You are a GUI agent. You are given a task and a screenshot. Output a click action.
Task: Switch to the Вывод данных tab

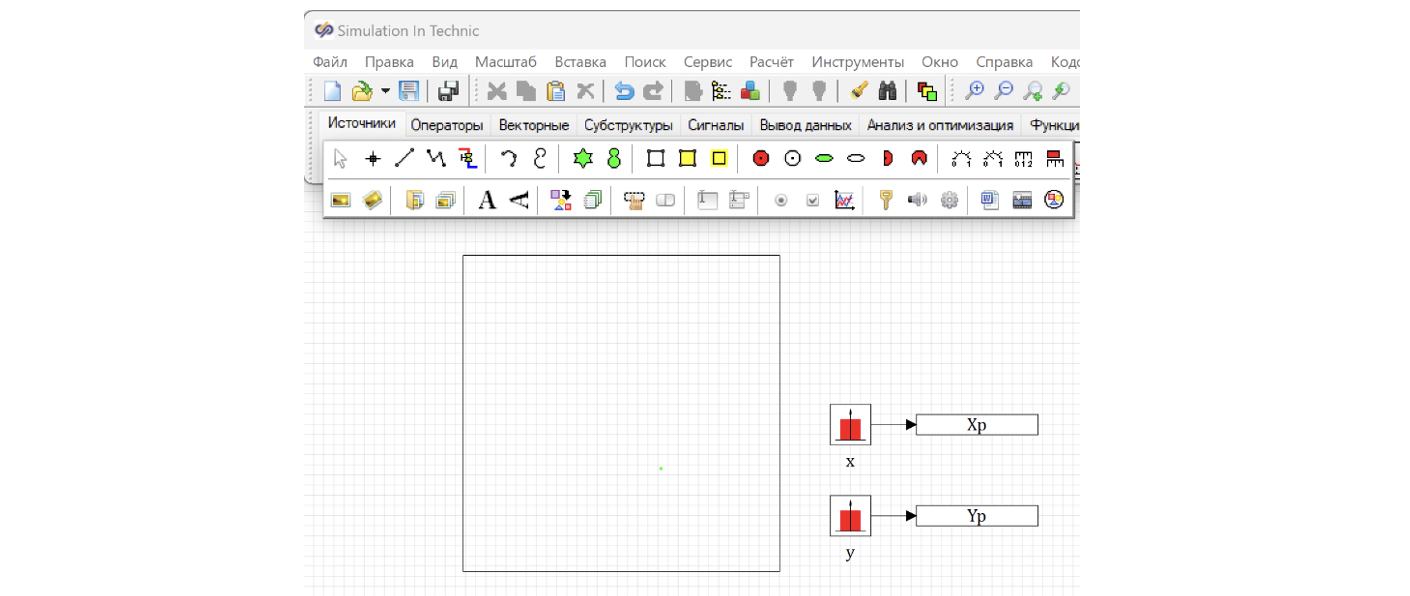tap(805, 125)
